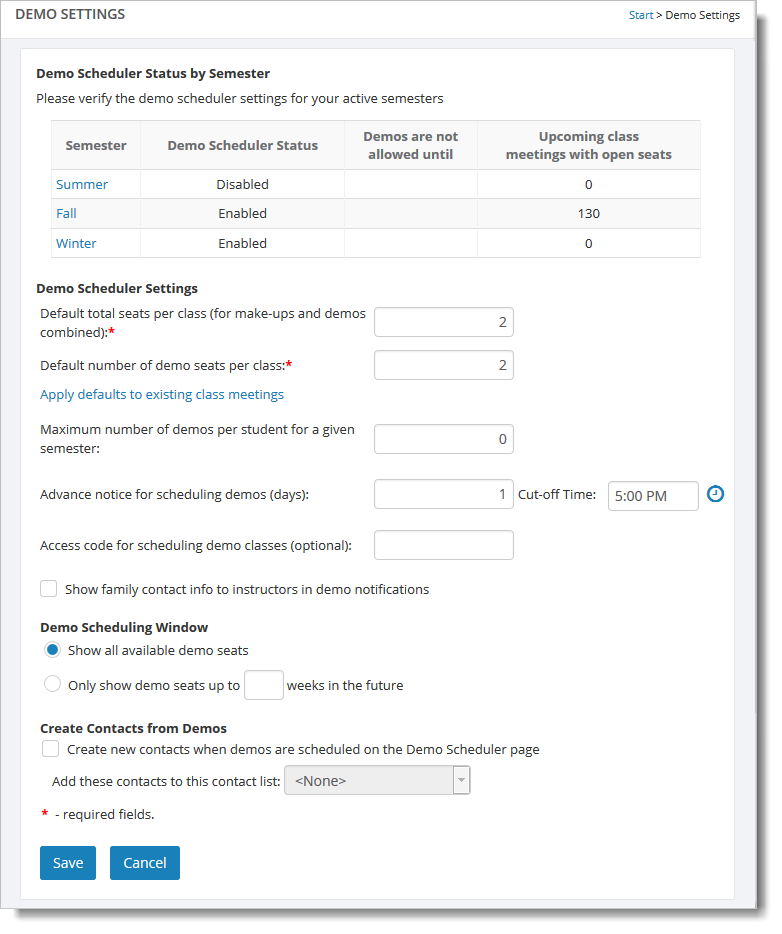Click the default total seats per class field
The width and height of the screenshot is (782, 934).
click(x=443, y=322)
